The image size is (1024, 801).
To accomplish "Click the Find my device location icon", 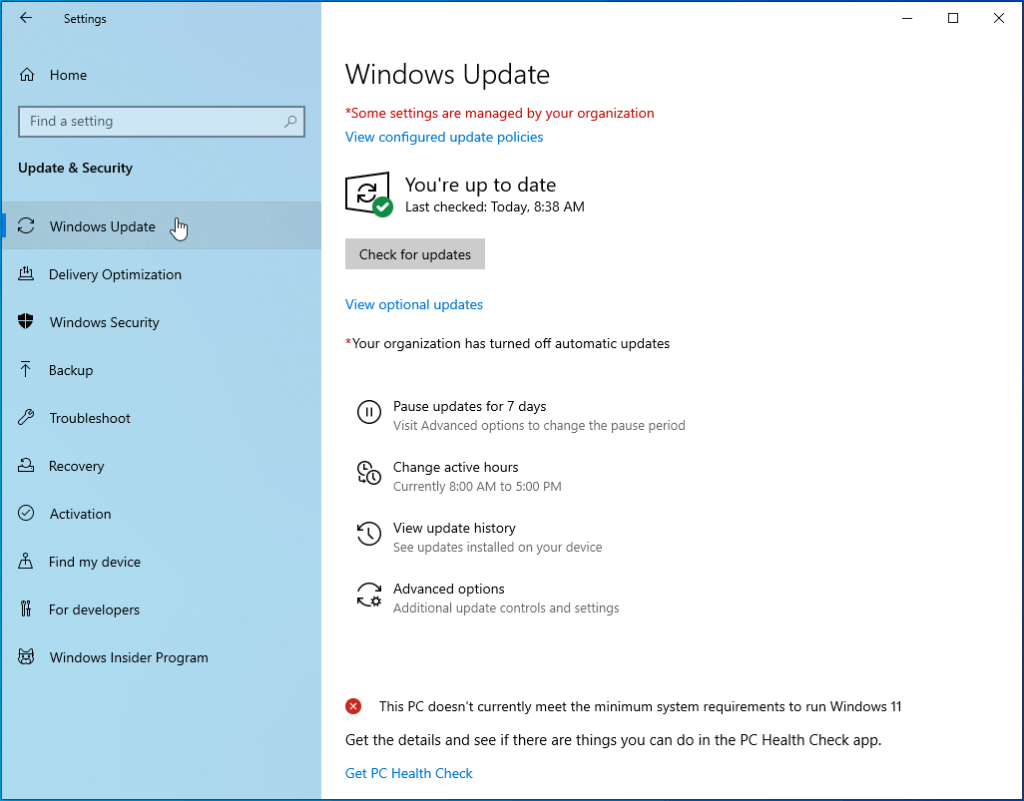I will click(x=25, y=562).
